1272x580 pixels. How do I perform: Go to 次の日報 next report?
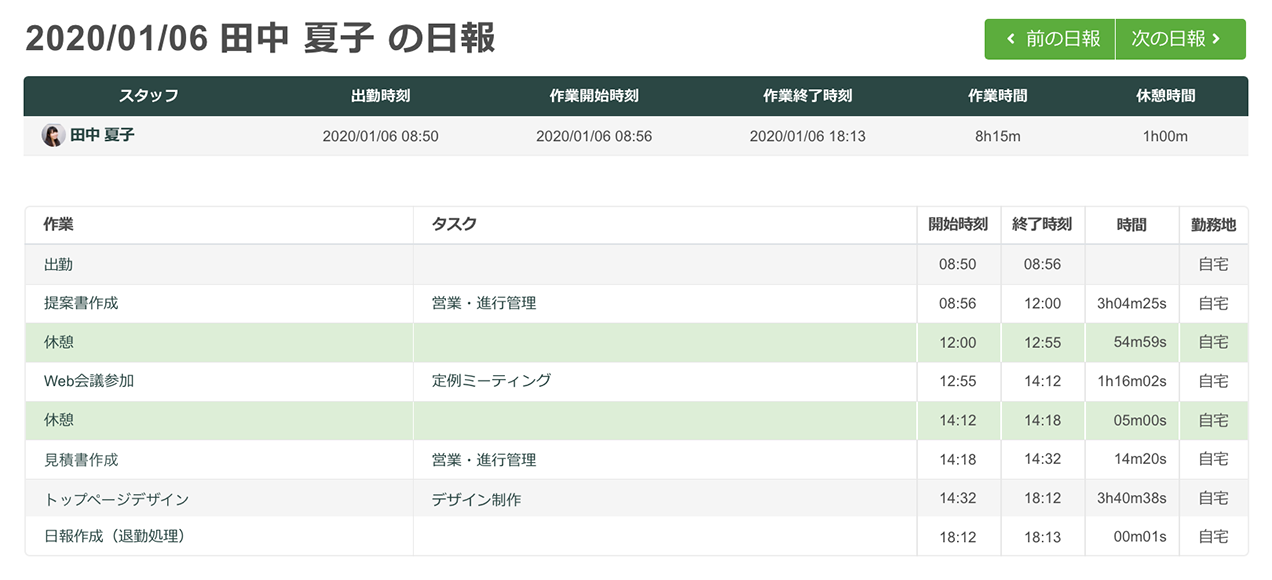click(1180, 39)
